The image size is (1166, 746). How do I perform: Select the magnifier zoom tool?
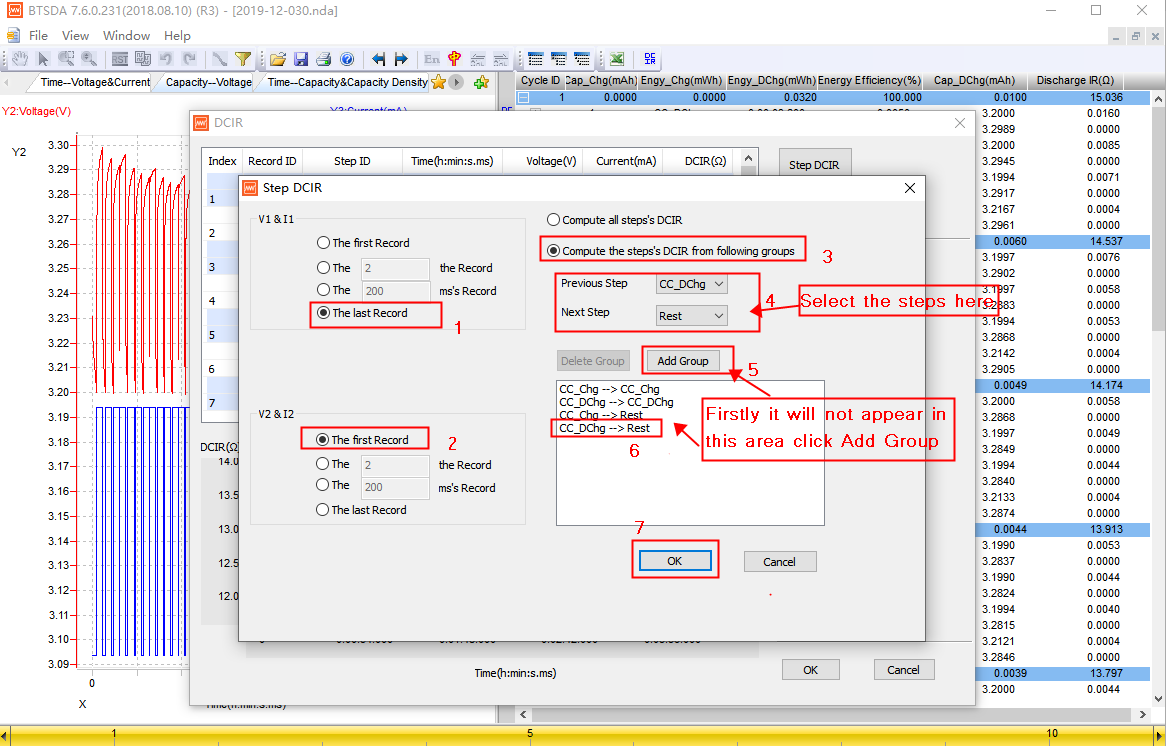[x=89, y=59]
